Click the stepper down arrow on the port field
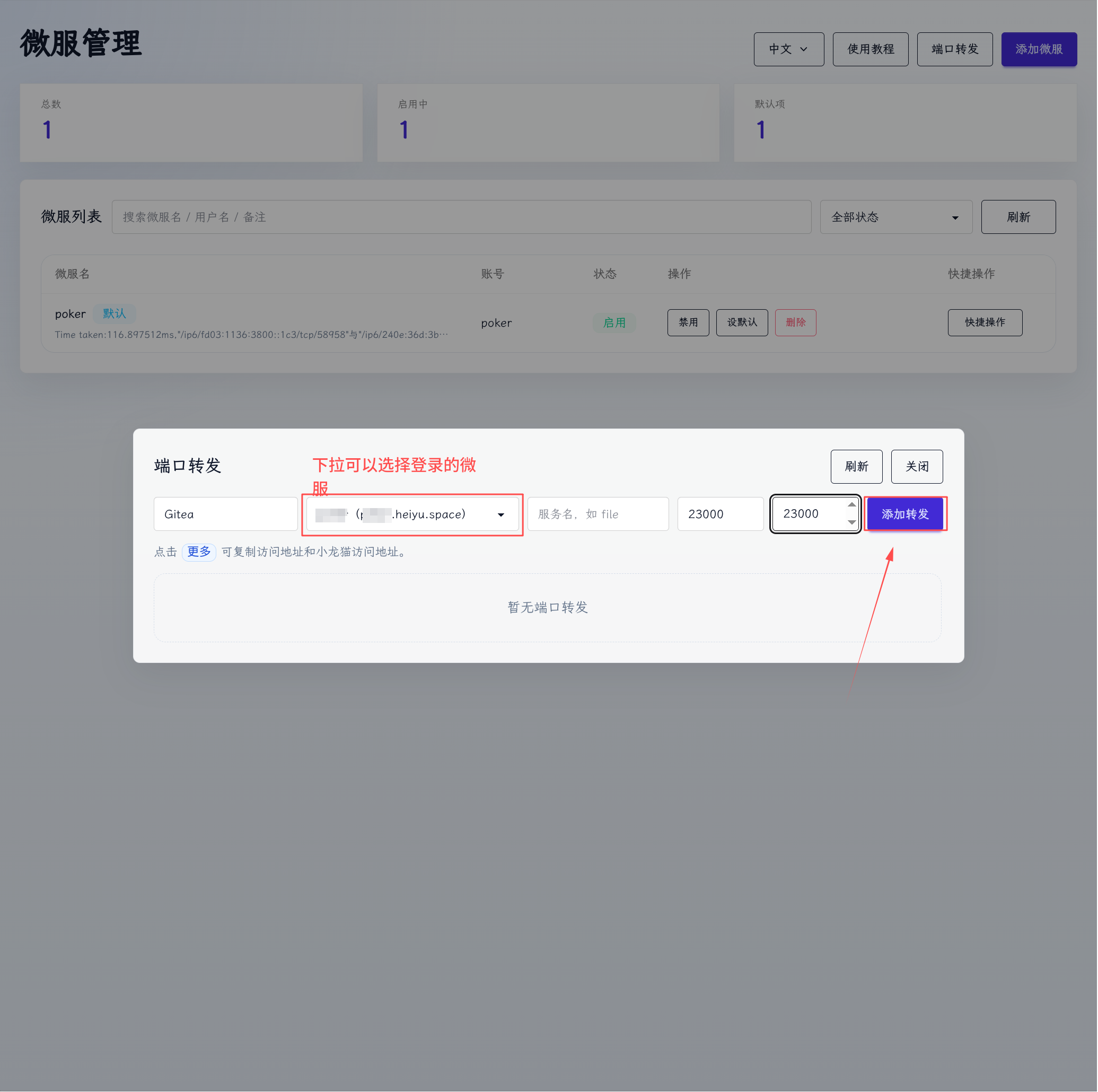 [x=852, y=522]
